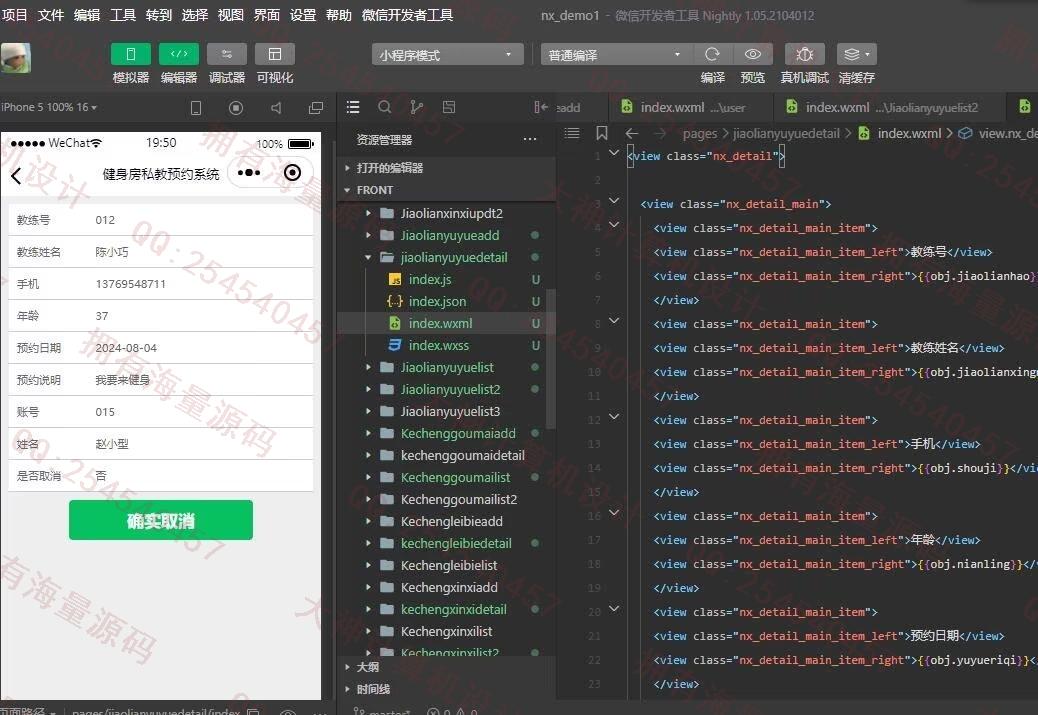Open the 小程序模式 mode dropdown
The height and width of the screenshot is (715, 1038).
(448, 55)
